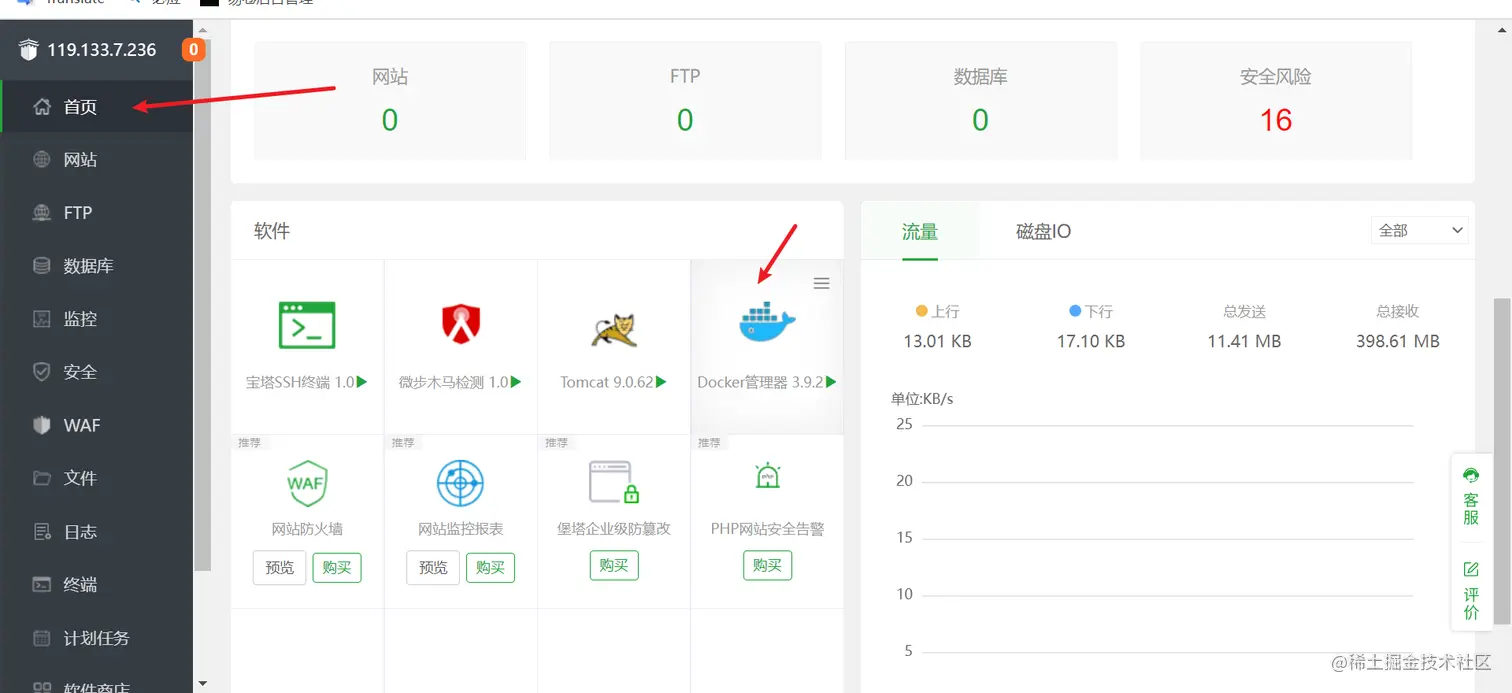Click the 下行 17.10 KB value
The image size is (1512, 693).
coord(1091,341)
